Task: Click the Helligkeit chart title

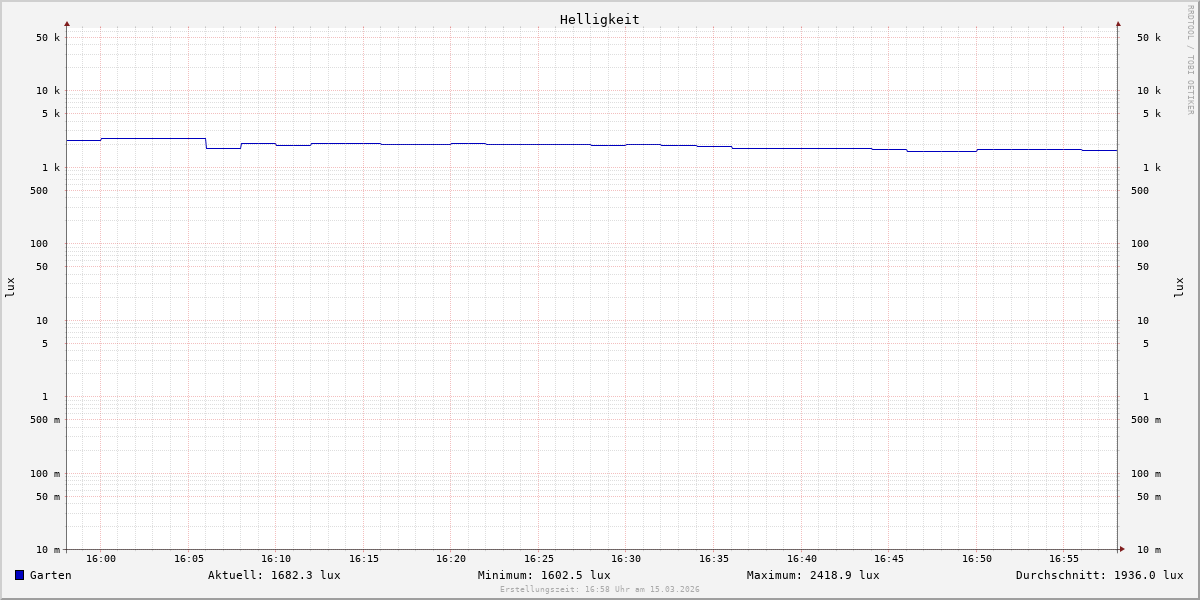Action: (599, 19)
